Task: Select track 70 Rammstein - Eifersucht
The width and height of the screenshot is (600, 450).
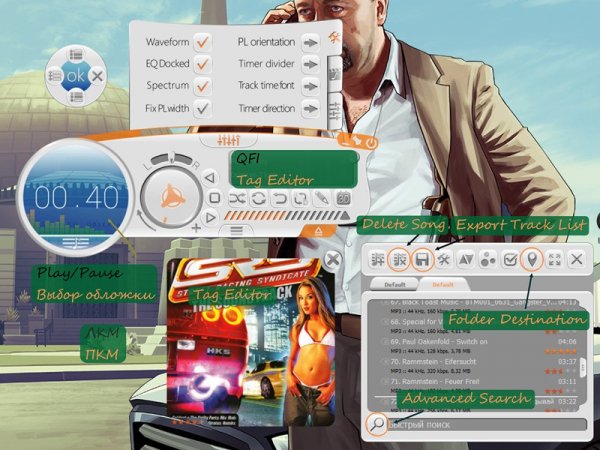Action: [x=478, y=366]
